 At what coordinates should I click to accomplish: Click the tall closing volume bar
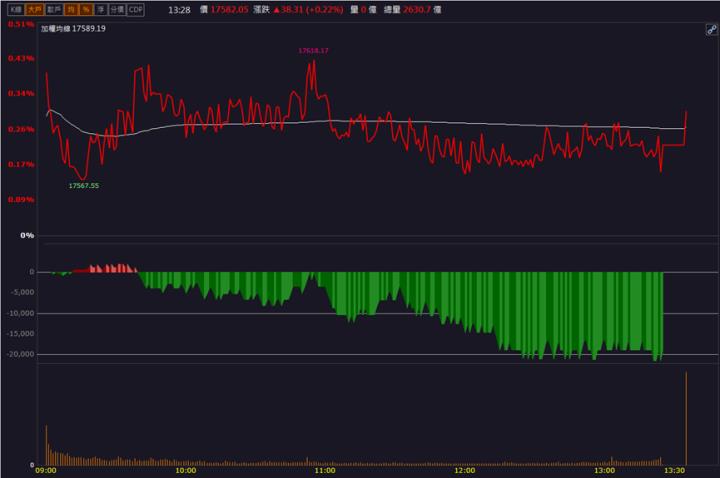point(686,420)
